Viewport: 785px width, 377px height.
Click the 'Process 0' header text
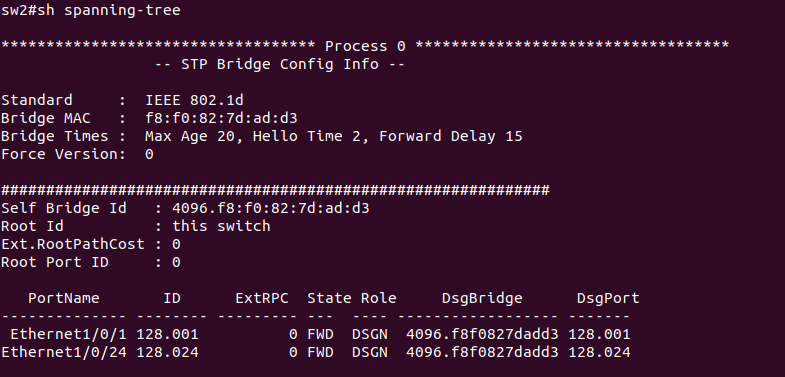(365, 46)
